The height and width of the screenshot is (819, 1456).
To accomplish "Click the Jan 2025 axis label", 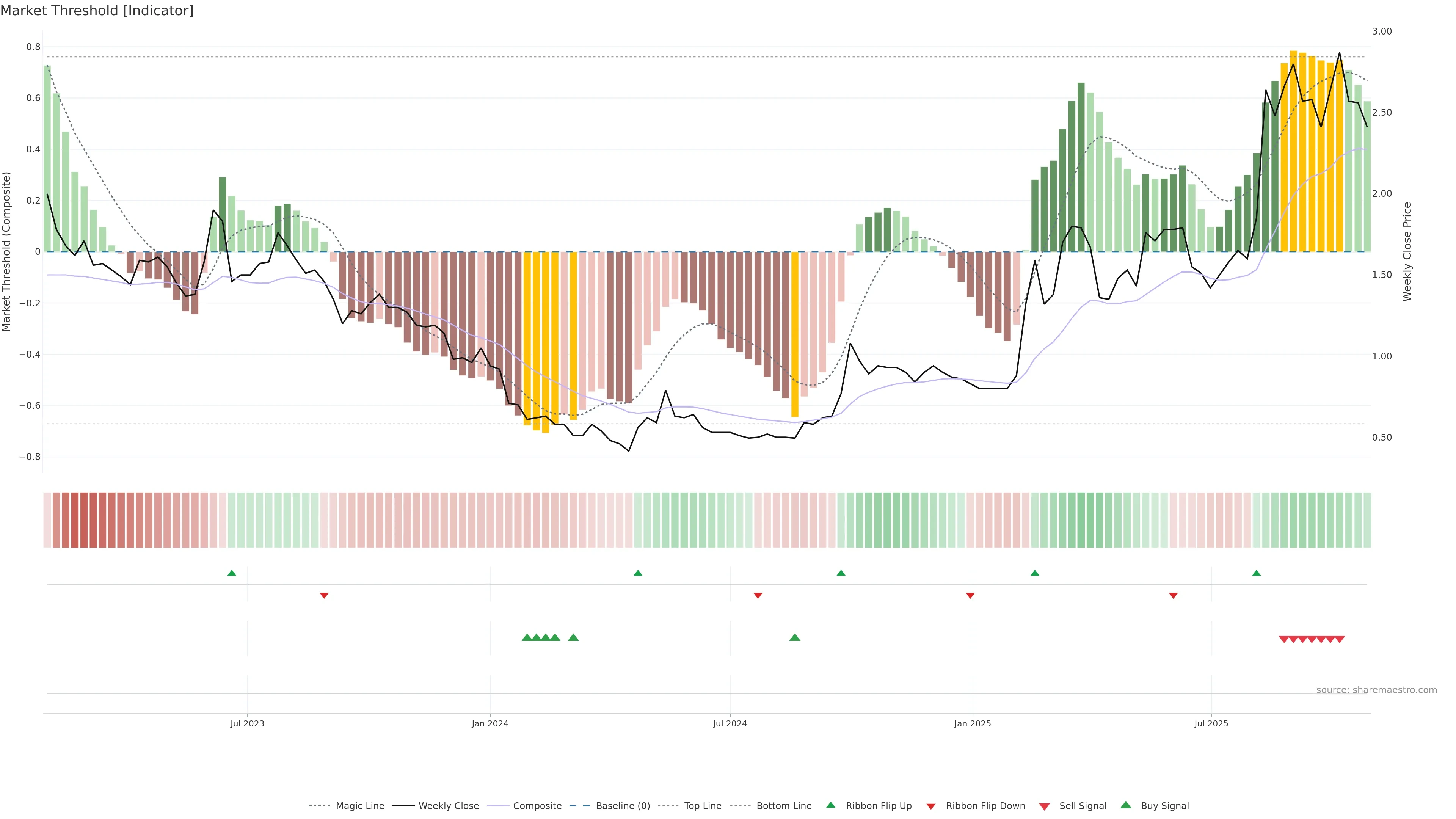I will [x=972, y=723].
